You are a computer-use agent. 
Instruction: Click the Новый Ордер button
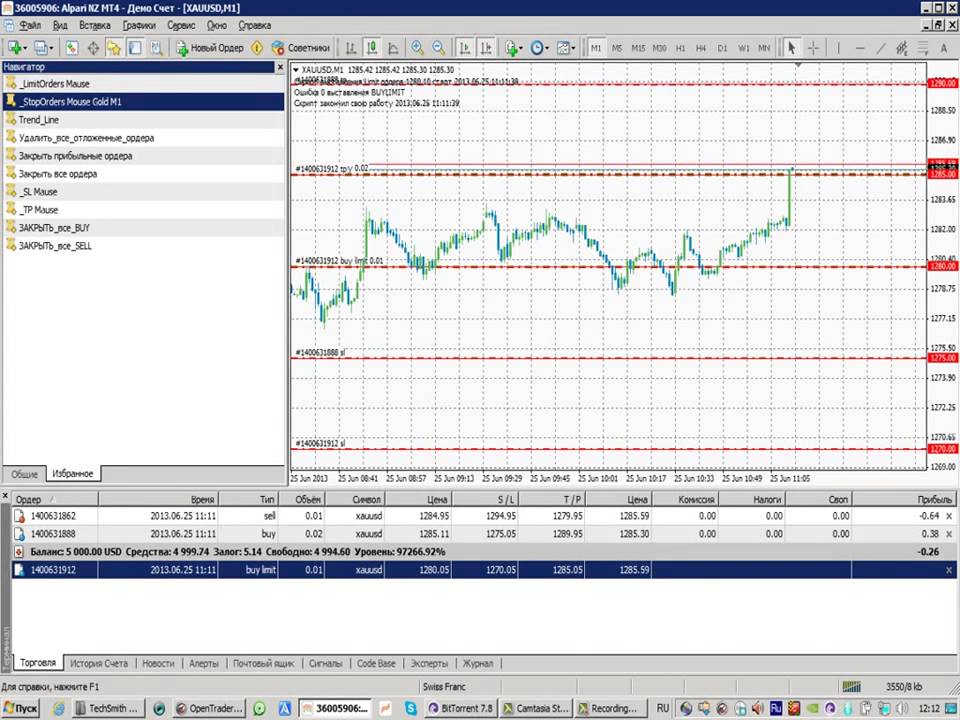(209, 48)
